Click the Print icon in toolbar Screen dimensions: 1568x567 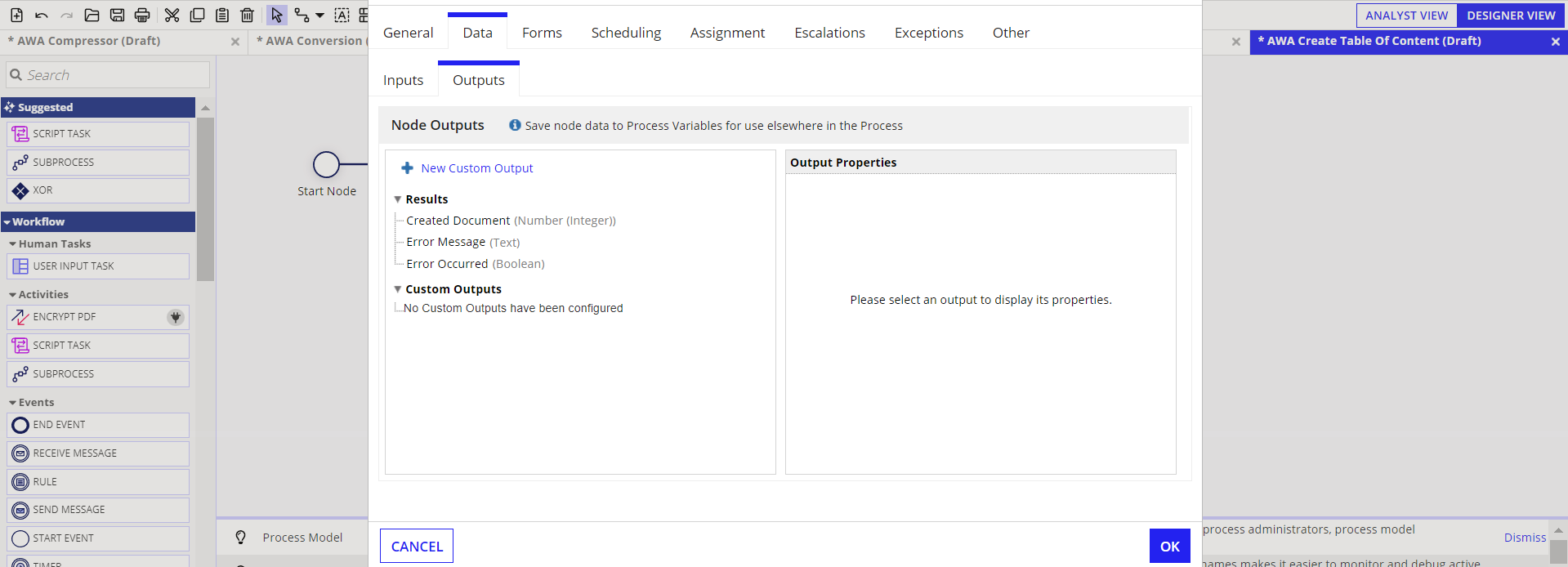[142, 15]
